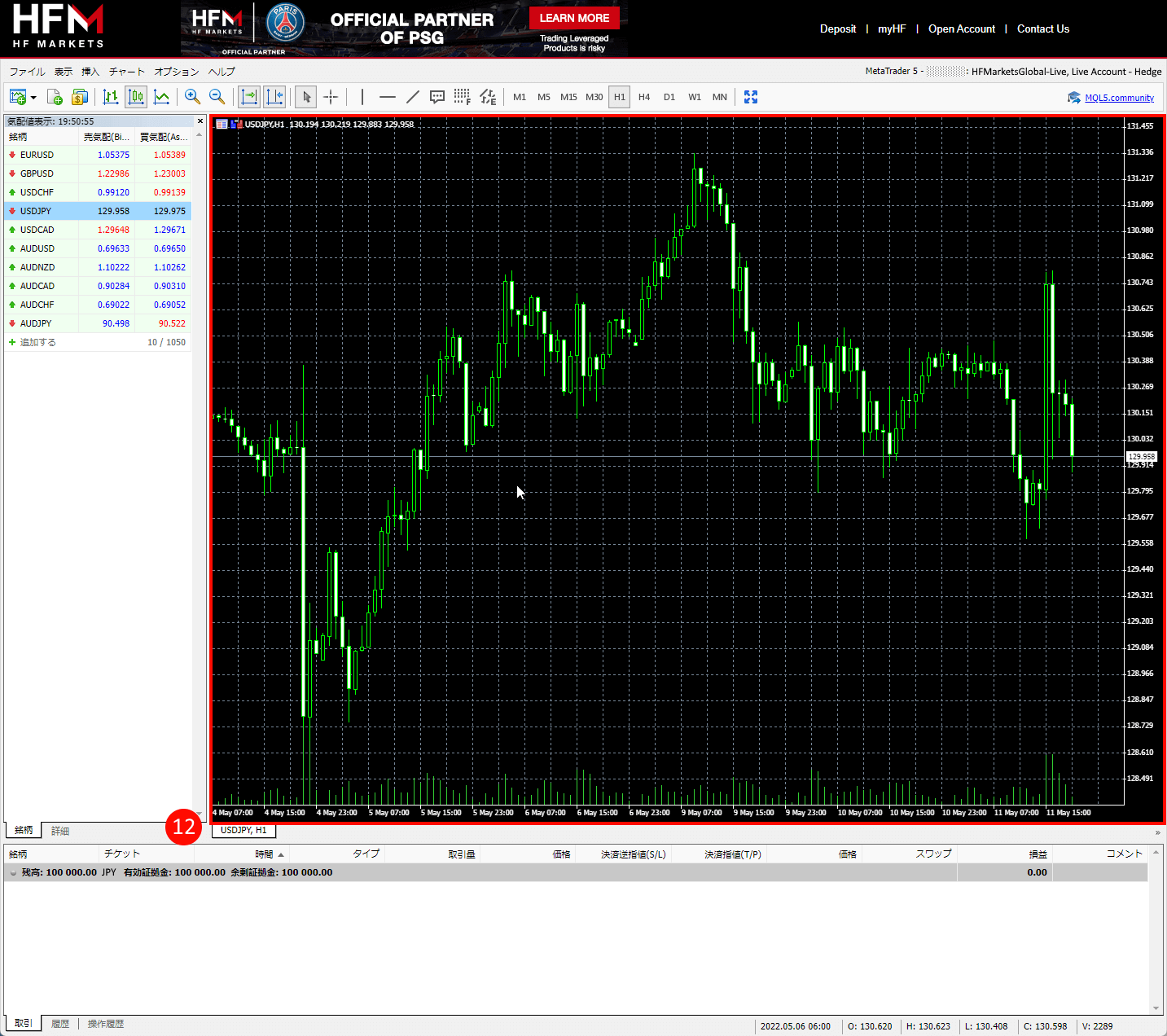Open the new order dropdown arrow
This screenshot has width=1167, height=1036.
(34, 97)
